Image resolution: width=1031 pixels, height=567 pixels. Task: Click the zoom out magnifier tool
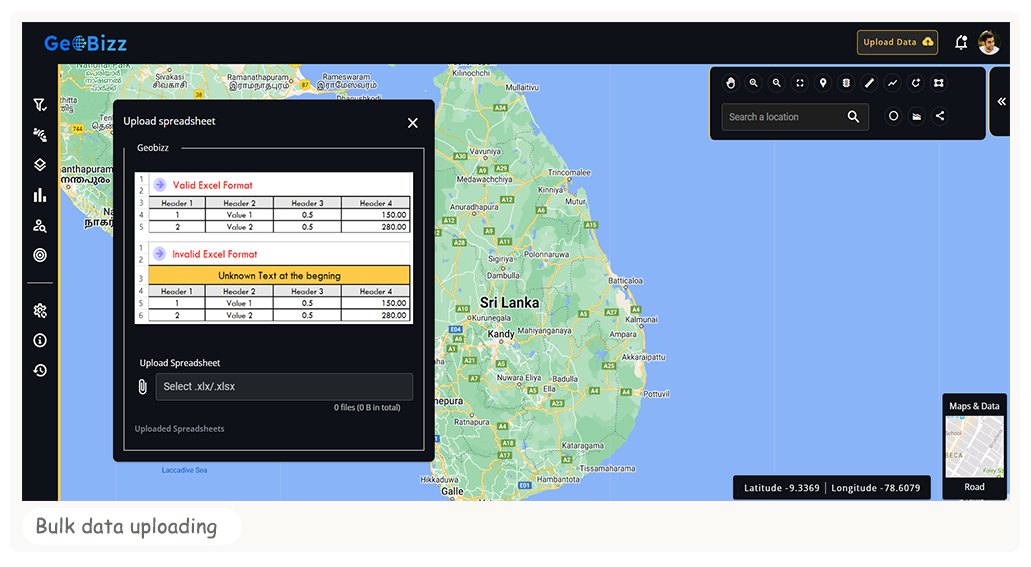777,83
